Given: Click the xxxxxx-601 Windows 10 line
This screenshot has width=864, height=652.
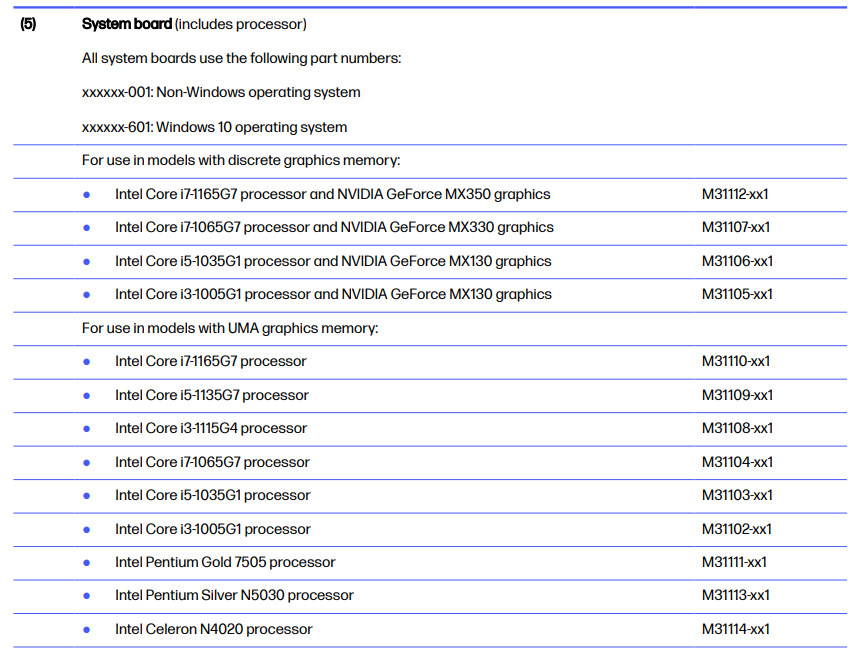Looking at the screenshot, I should click(x=215, y=127).
